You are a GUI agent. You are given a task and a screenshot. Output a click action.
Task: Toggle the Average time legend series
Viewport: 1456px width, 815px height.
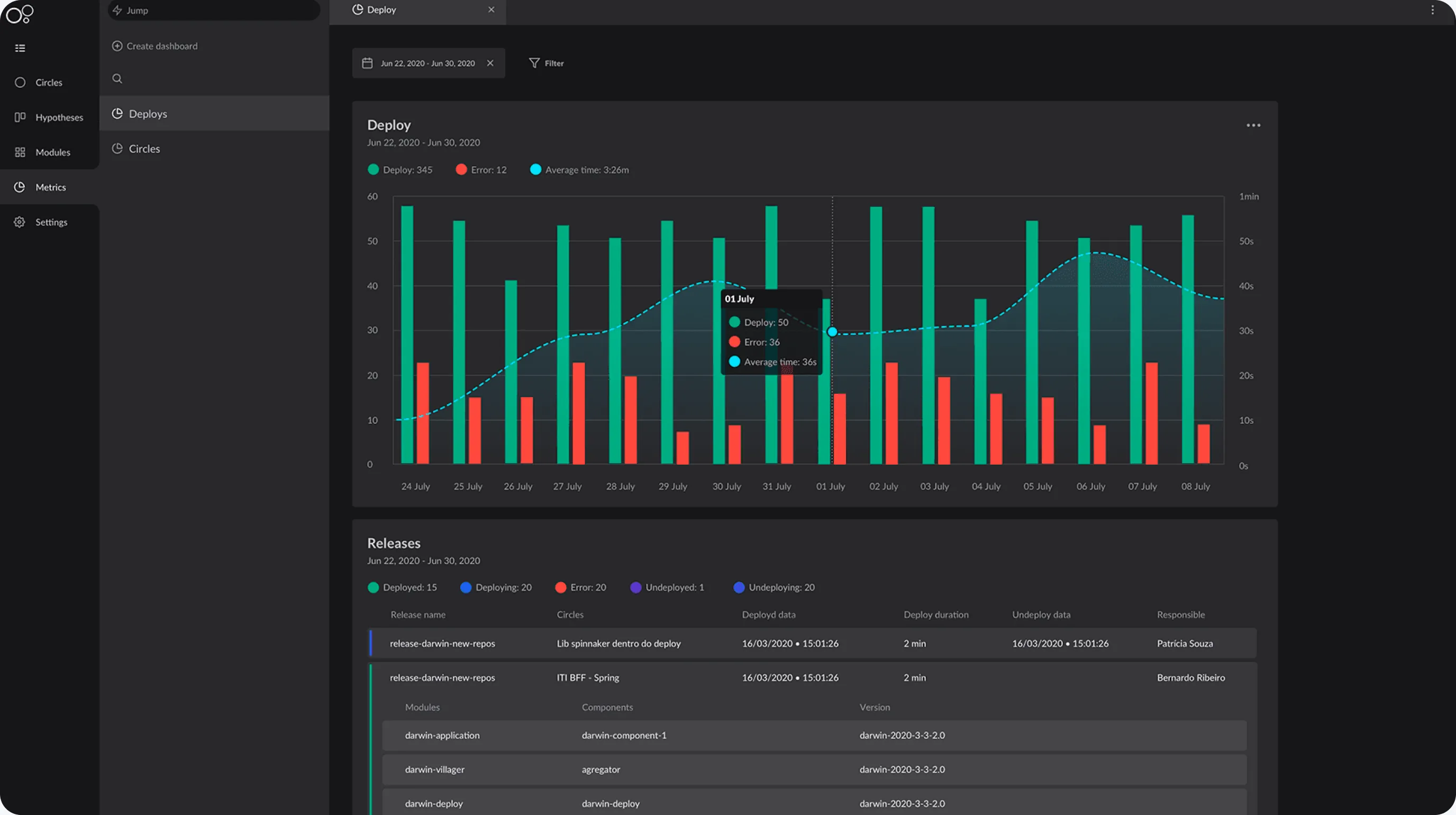click(579, 169)
